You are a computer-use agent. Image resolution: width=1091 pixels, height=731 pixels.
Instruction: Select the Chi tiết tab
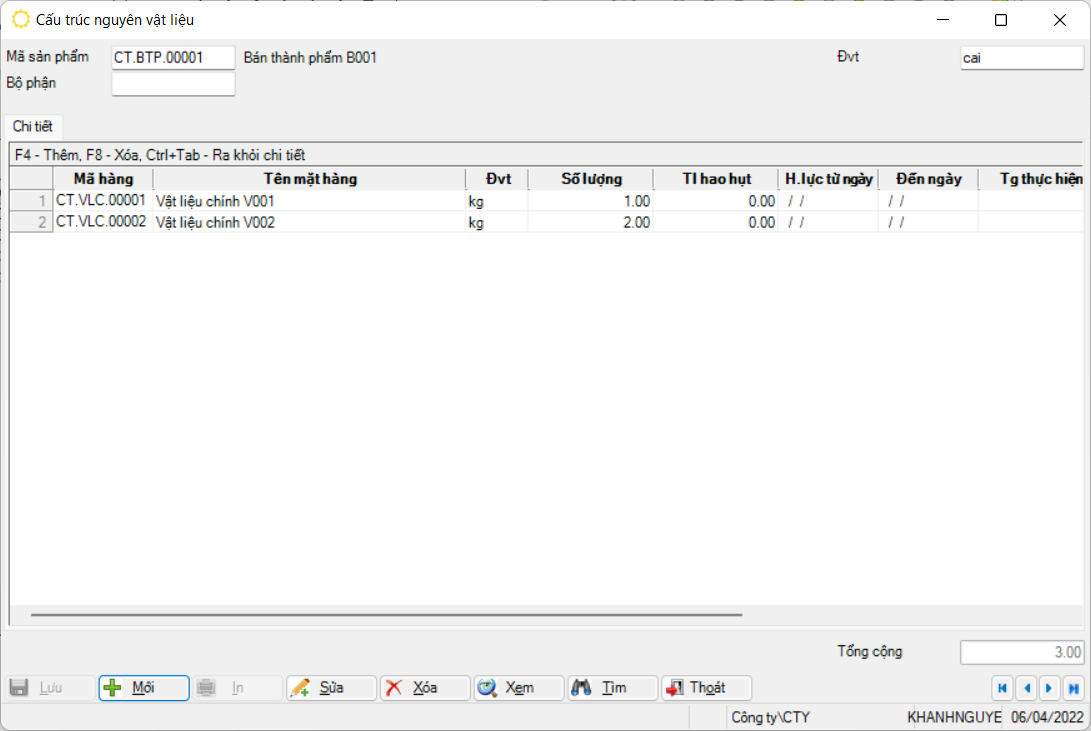click(33, 127)
